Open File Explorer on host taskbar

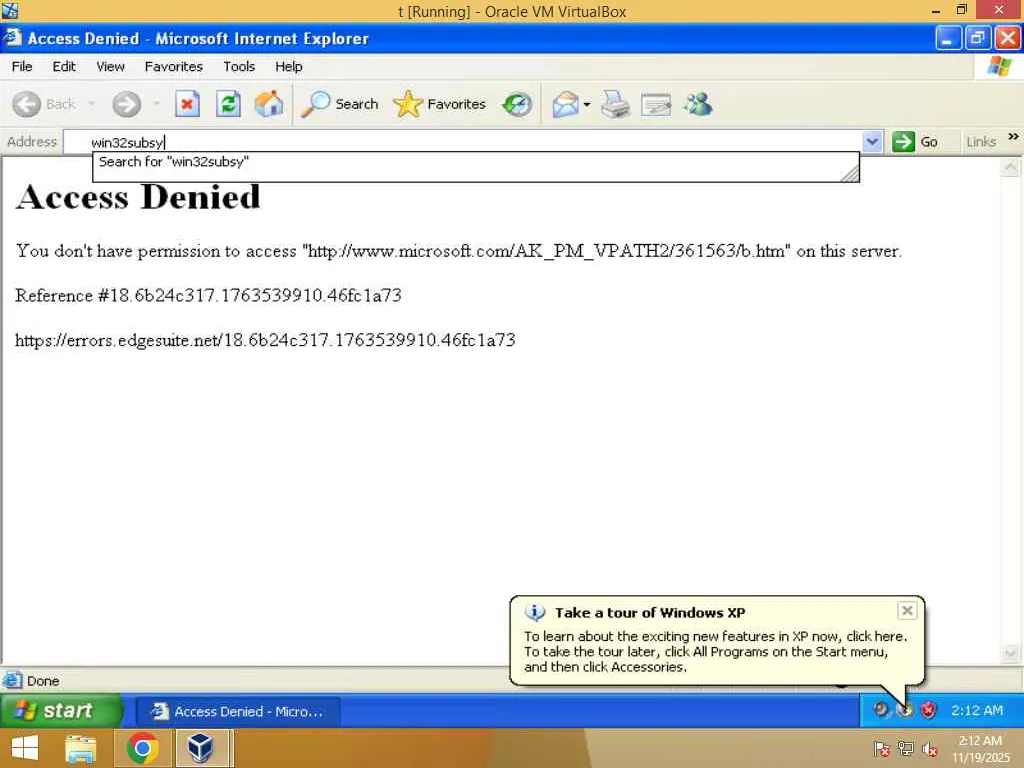click(81, 748)
